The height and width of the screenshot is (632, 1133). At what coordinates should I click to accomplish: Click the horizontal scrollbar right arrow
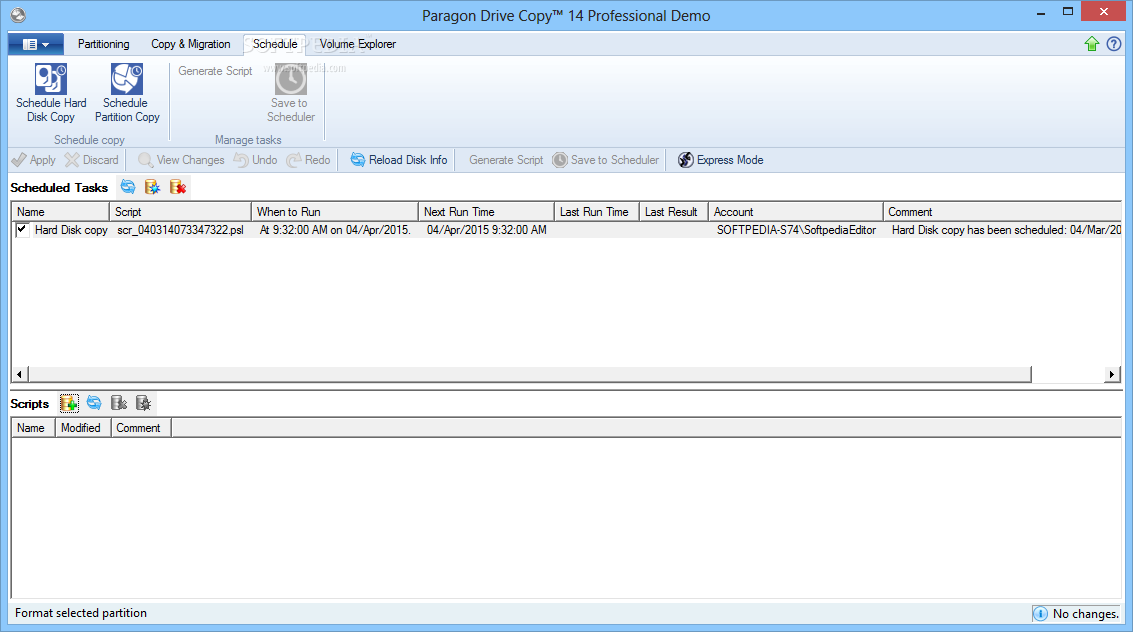pyautogui.click(x=1112, y=374)
